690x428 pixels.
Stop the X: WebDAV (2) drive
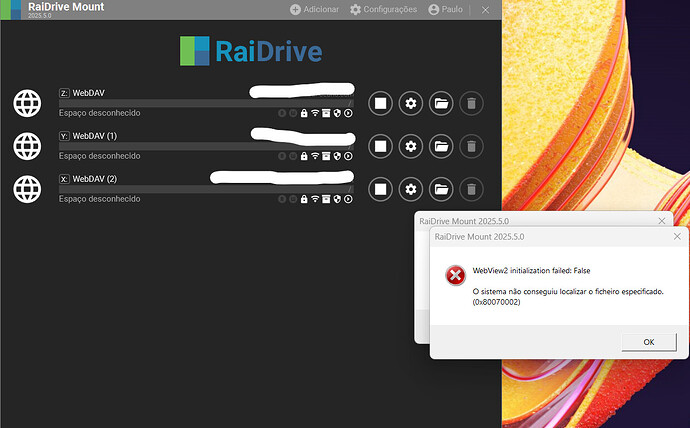[x=379, y=189]
